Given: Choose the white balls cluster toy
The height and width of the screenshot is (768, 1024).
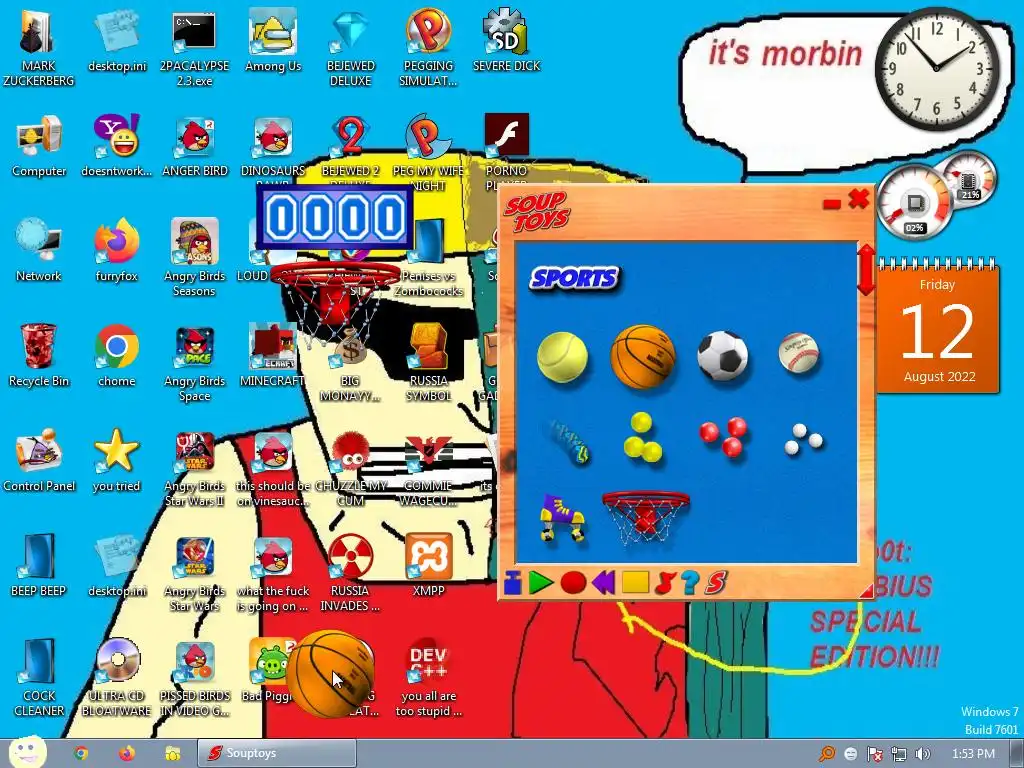Looking at the screenshot, I should coord(803,439).
